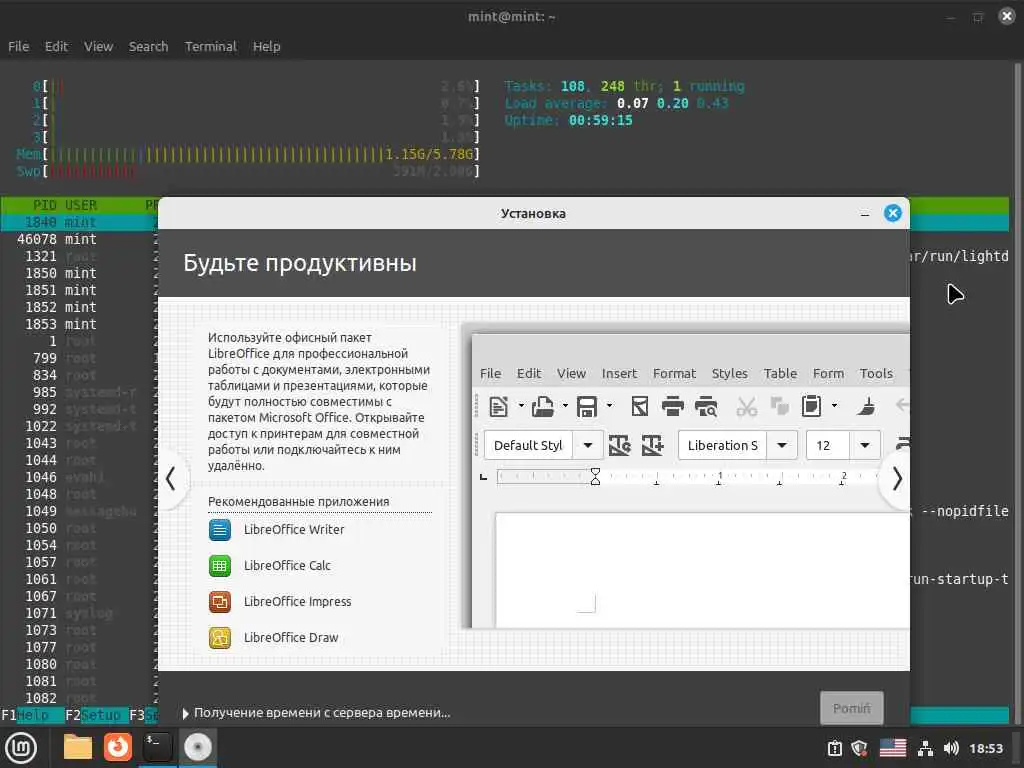Open the font size 12 dropdown in preview

pyautogui.click(x=865, y=445)
